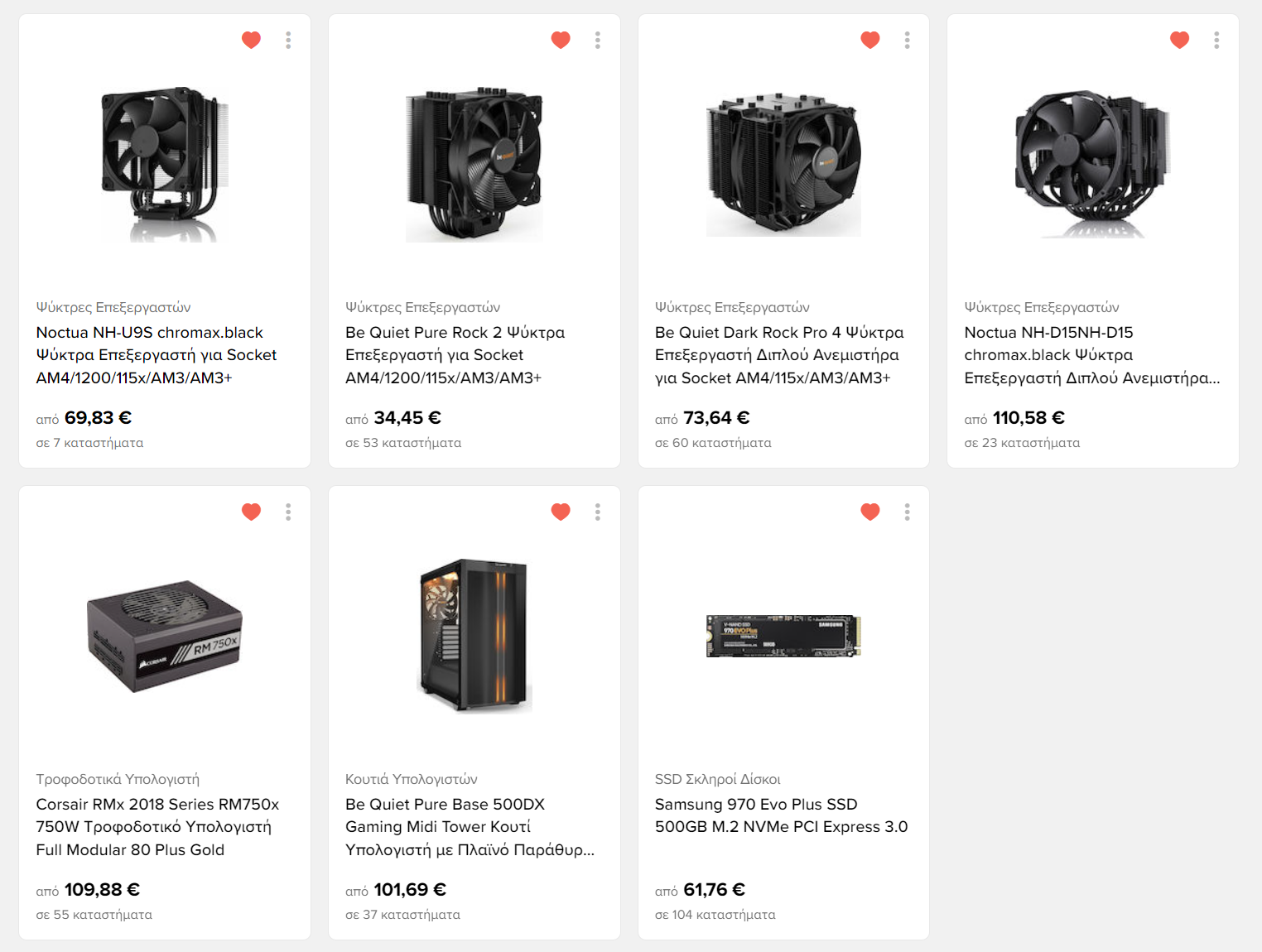1262x952 pixels.
Task: Unfavorite the Corsair RM750x power supply
Action: (x=251, y=512)
